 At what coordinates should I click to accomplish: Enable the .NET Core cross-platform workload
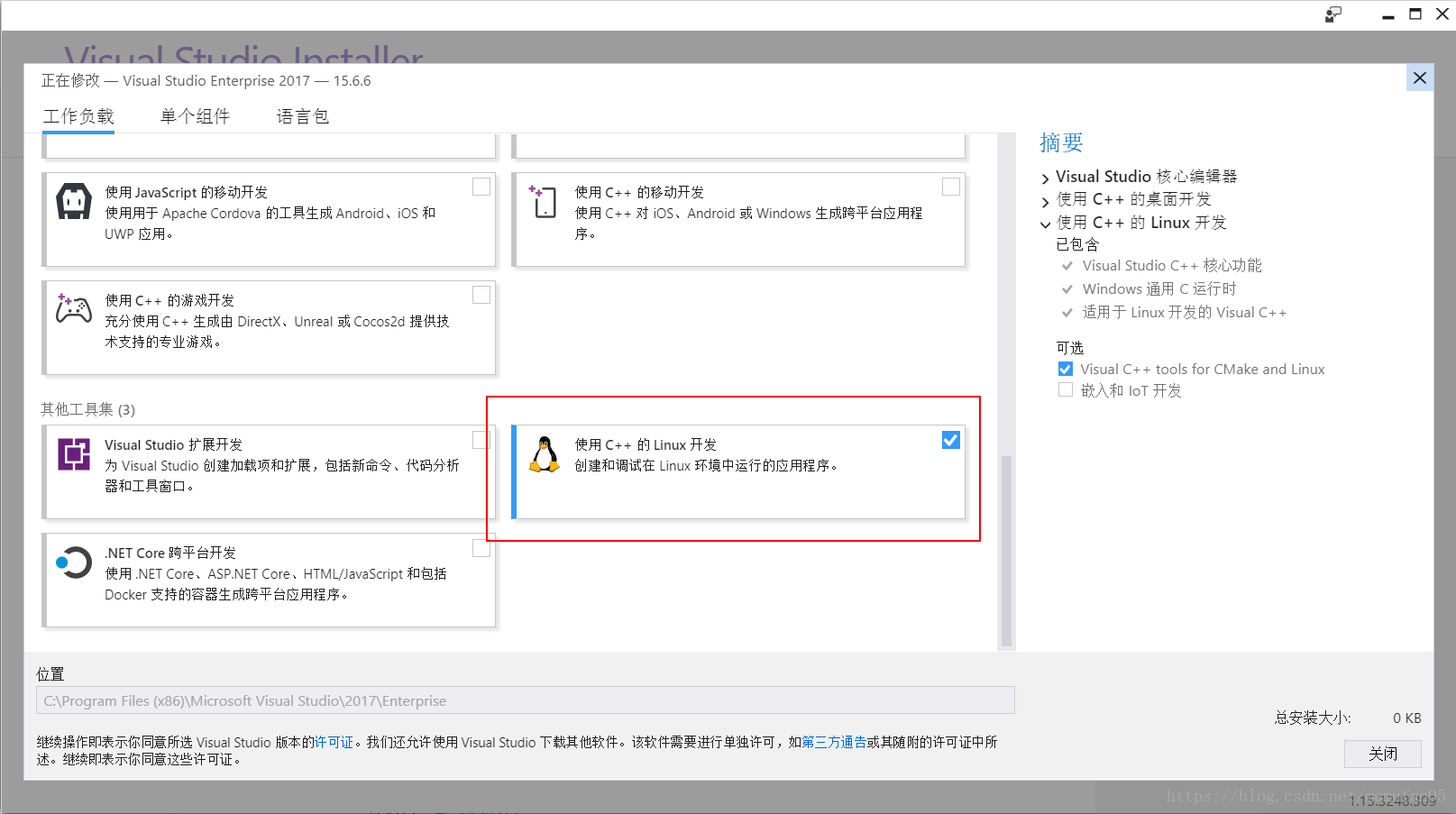(x=481, y=547)
